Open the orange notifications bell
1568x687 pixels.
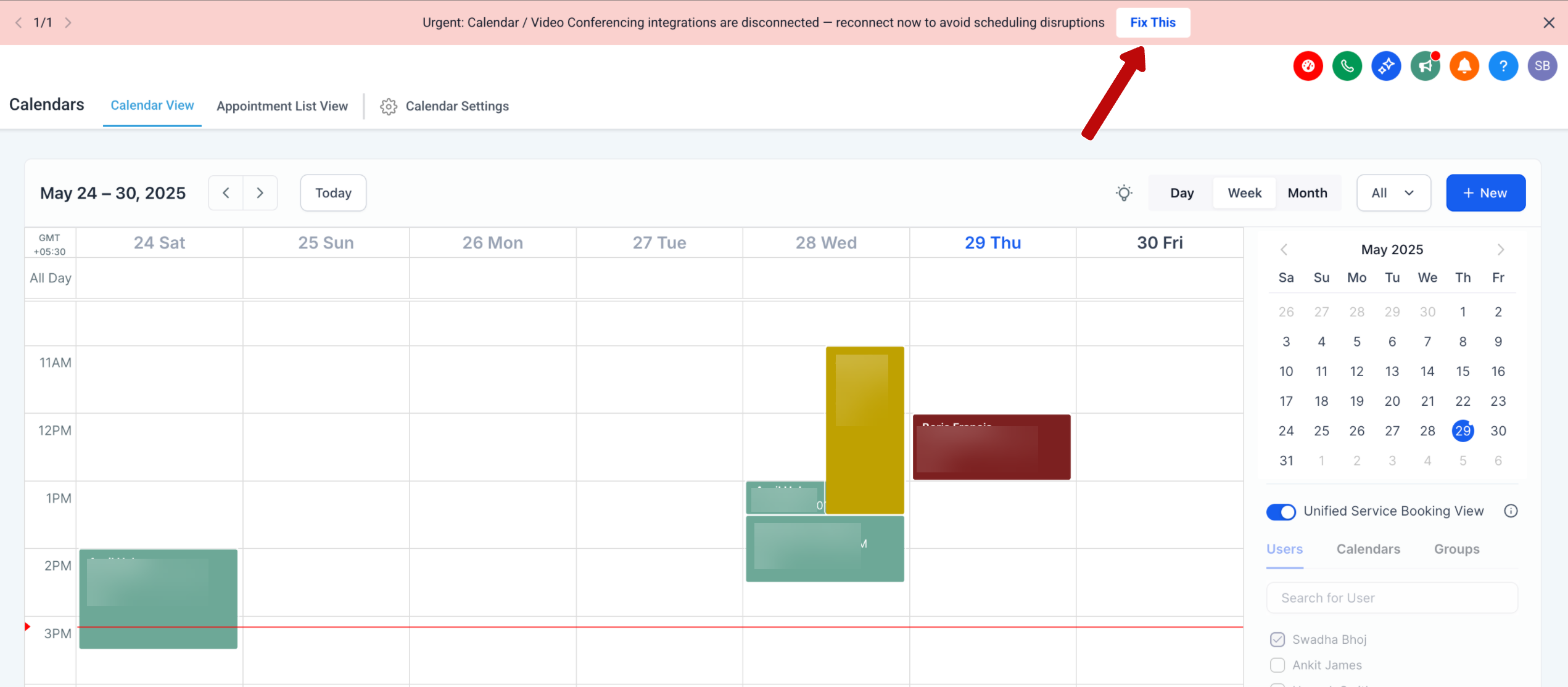(x=1464, y=66)
